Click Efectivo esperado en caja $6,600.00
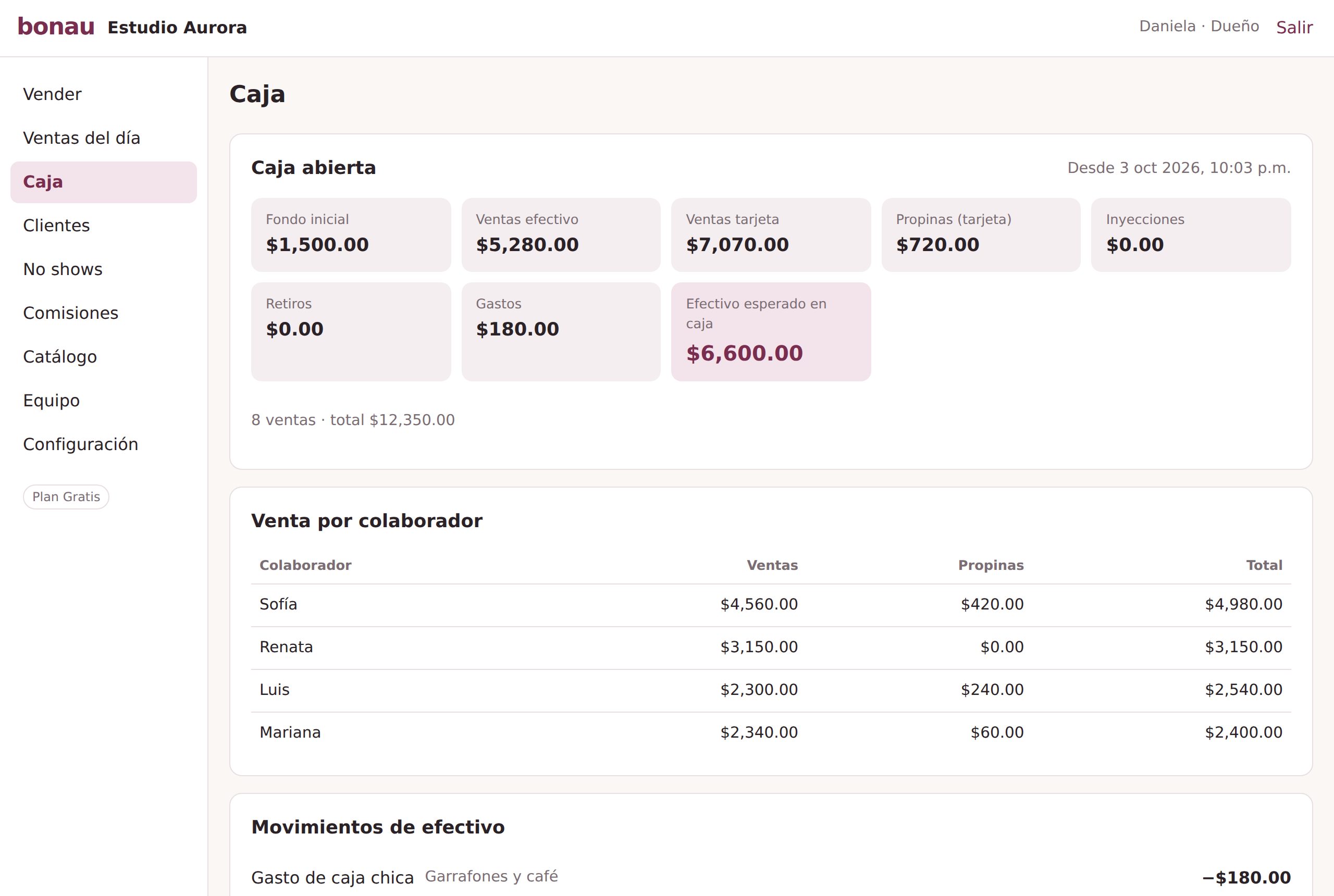 pos(771,332)
